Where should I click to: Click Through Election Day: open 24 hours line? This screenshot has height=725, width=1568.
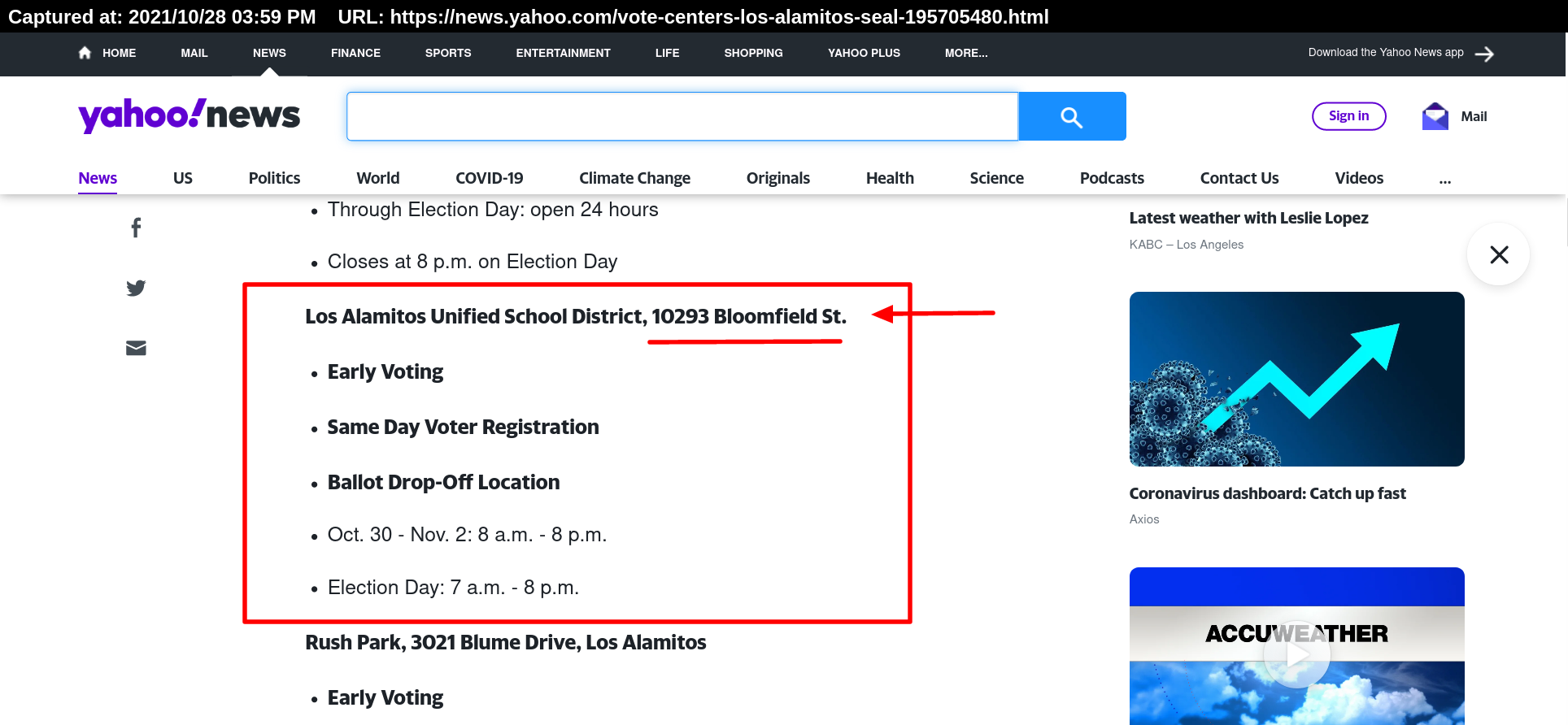coord(493,209)
